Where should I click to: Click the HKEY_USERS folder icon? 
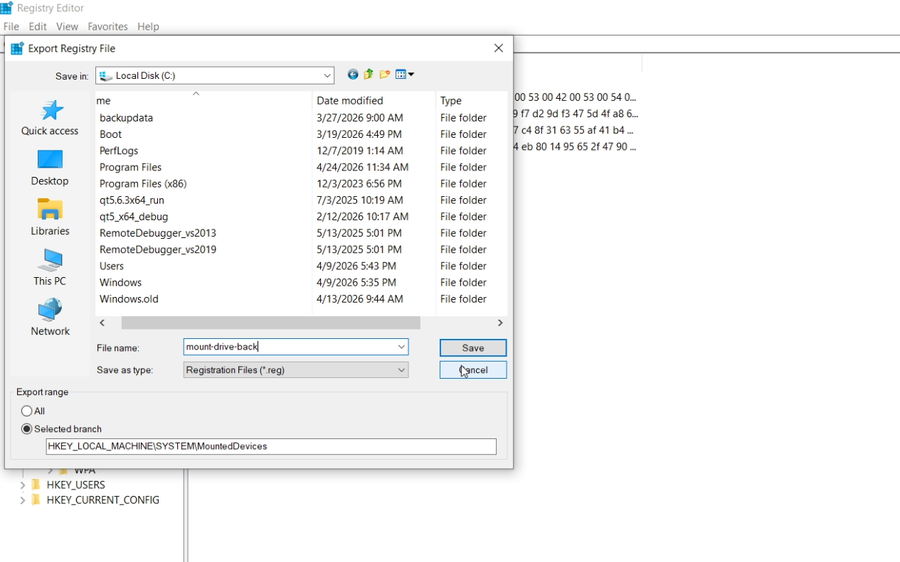point(36,485)
